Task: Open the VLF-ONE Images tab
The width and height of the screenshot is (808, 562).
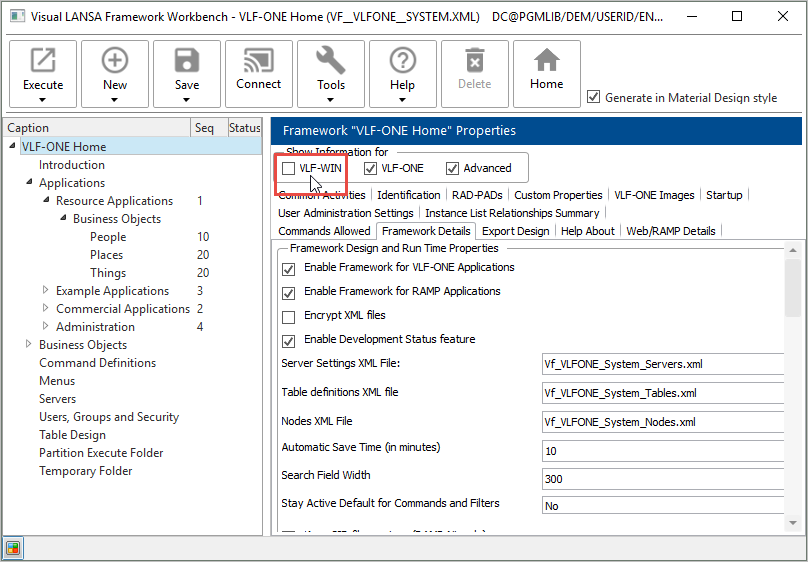Action: click(653, 195)
